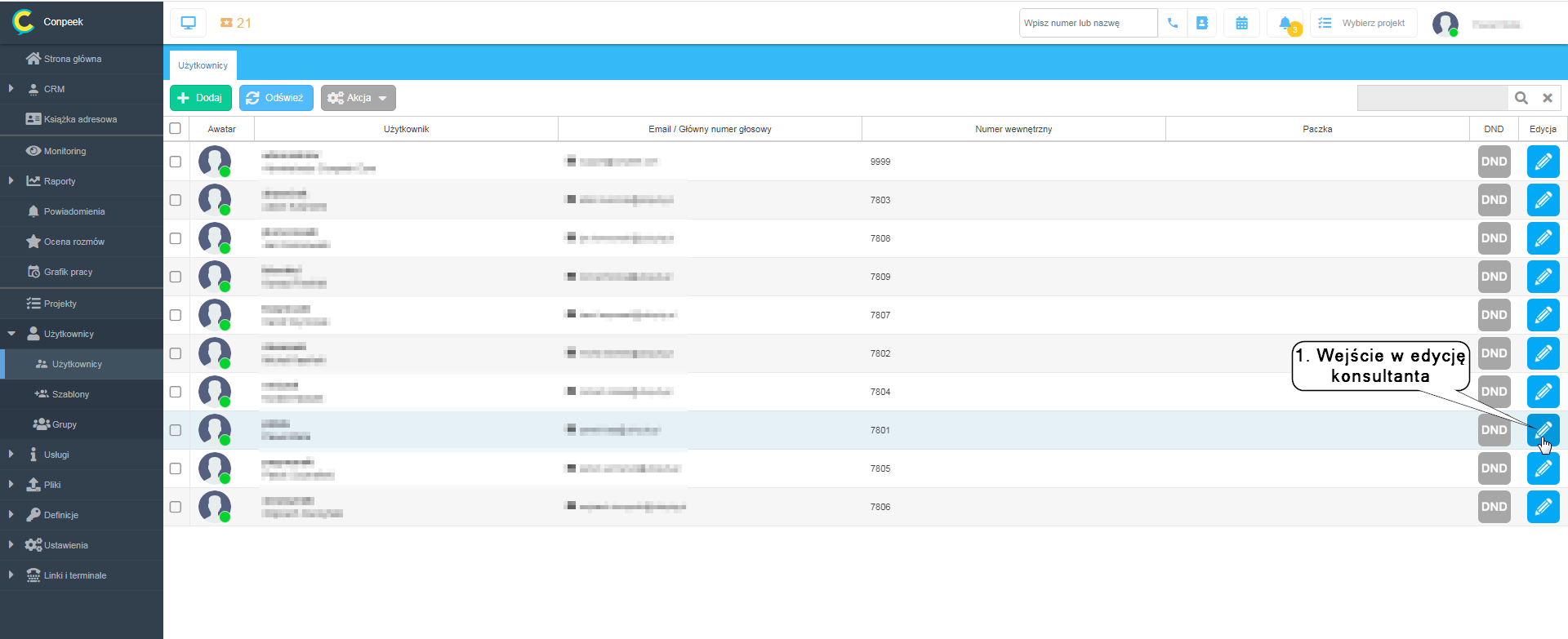
Task: Open the Akcja dropdown menu
Action: (358, 98)
